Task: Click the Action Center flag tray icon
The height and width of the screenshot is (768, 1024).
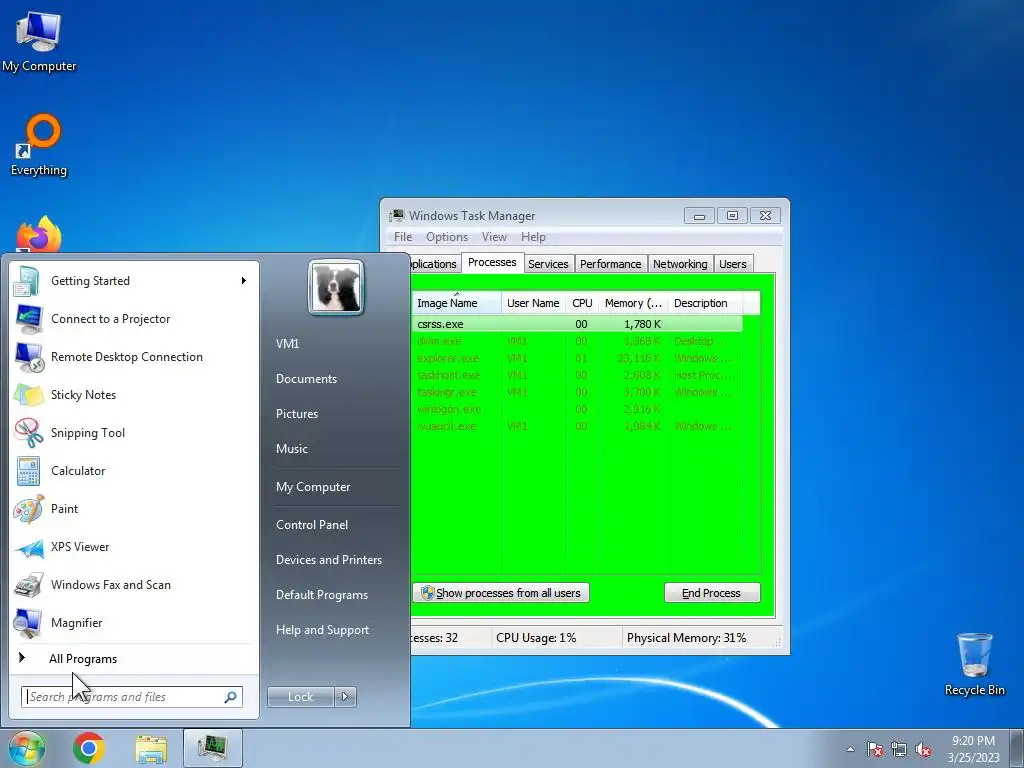Action: (x=875, y=749)
